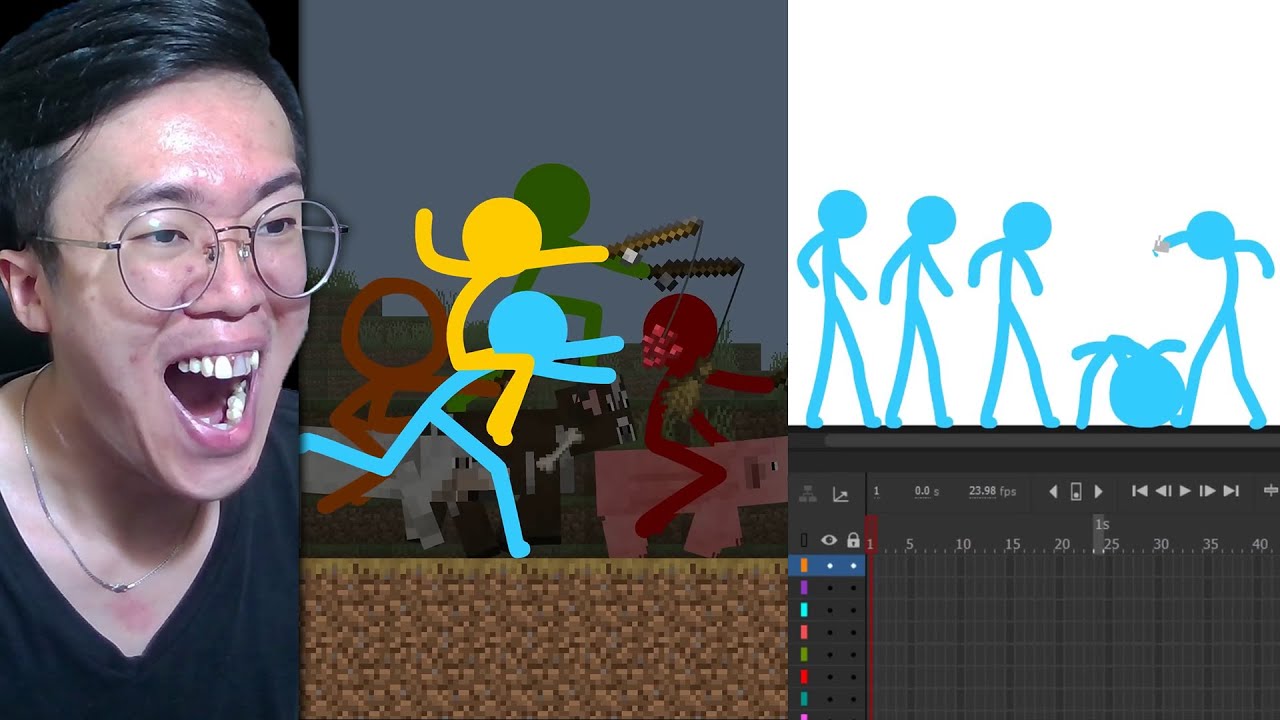1280x720 pixels.
Task: Hide the orange selected layer
Action: click(x=829, y=566)
